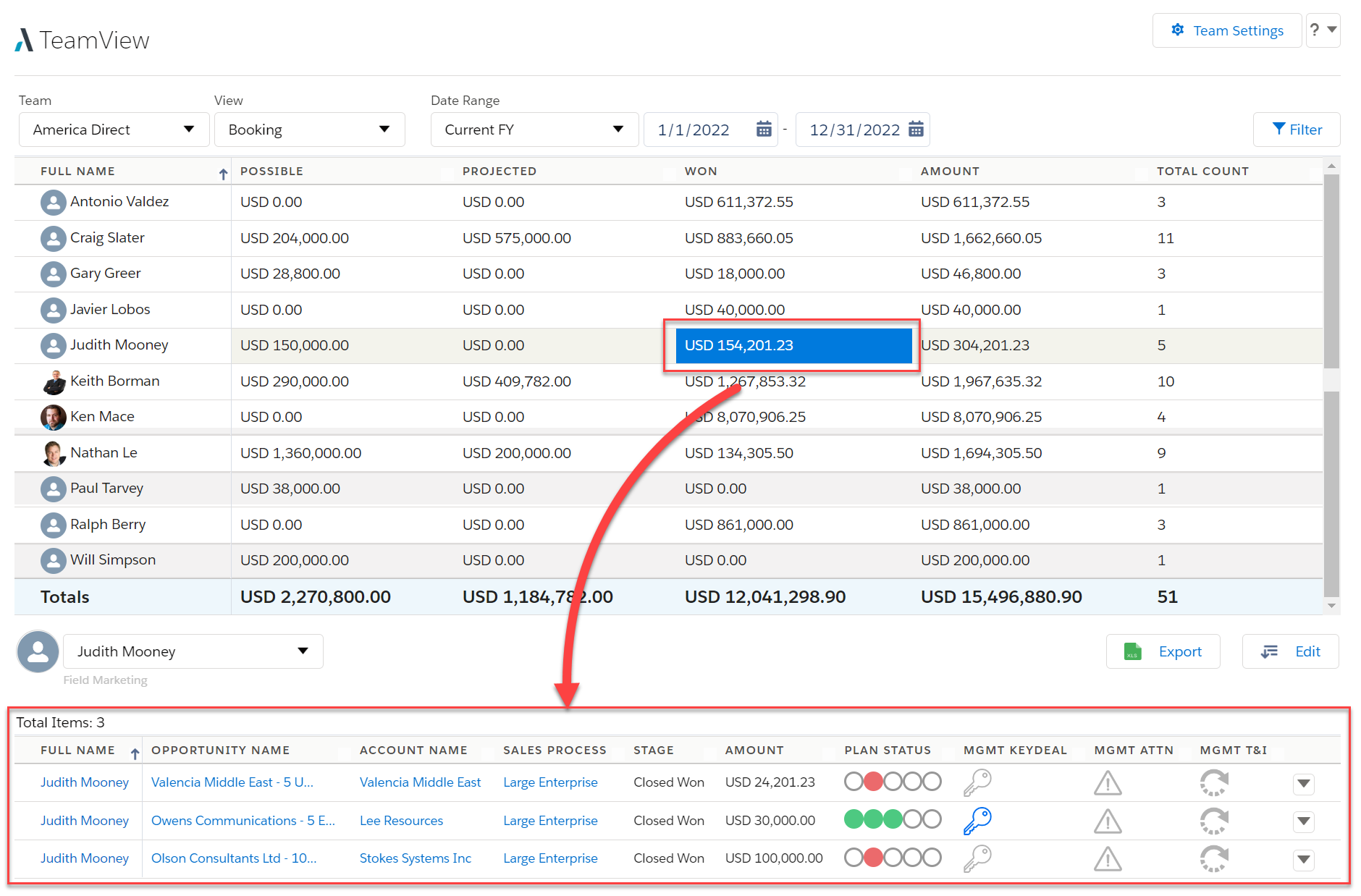Click Craig Slater's PROJECTED value USD 575,000.00
This screenshot has width=1361, height=896.
tap(517, 238)
